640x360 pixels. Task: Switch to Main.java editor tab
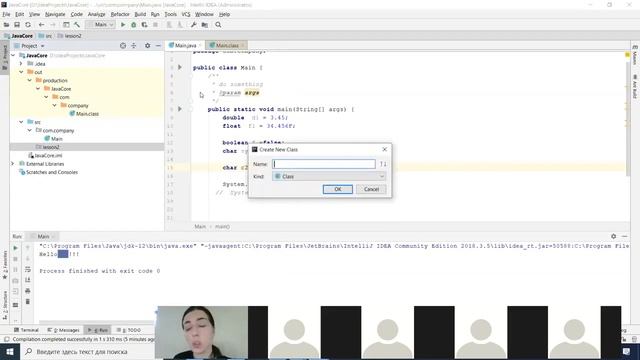[x=185, y=45]
